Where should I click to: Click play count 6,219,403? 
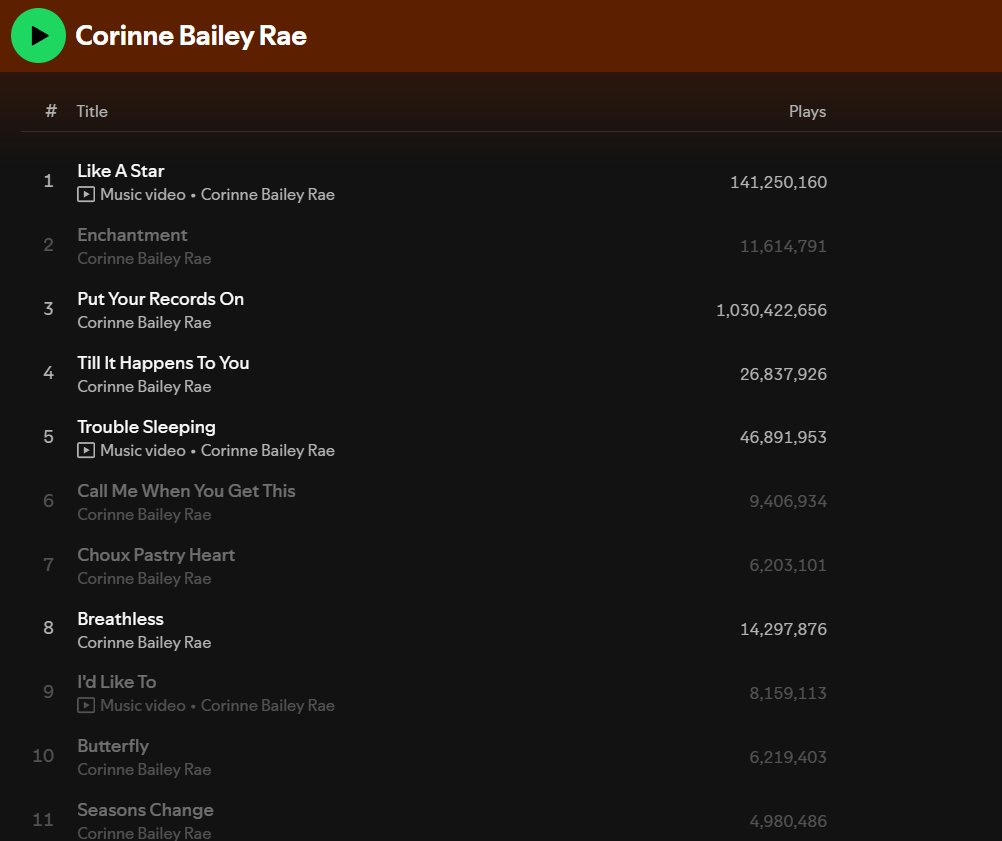click(788, 757)
